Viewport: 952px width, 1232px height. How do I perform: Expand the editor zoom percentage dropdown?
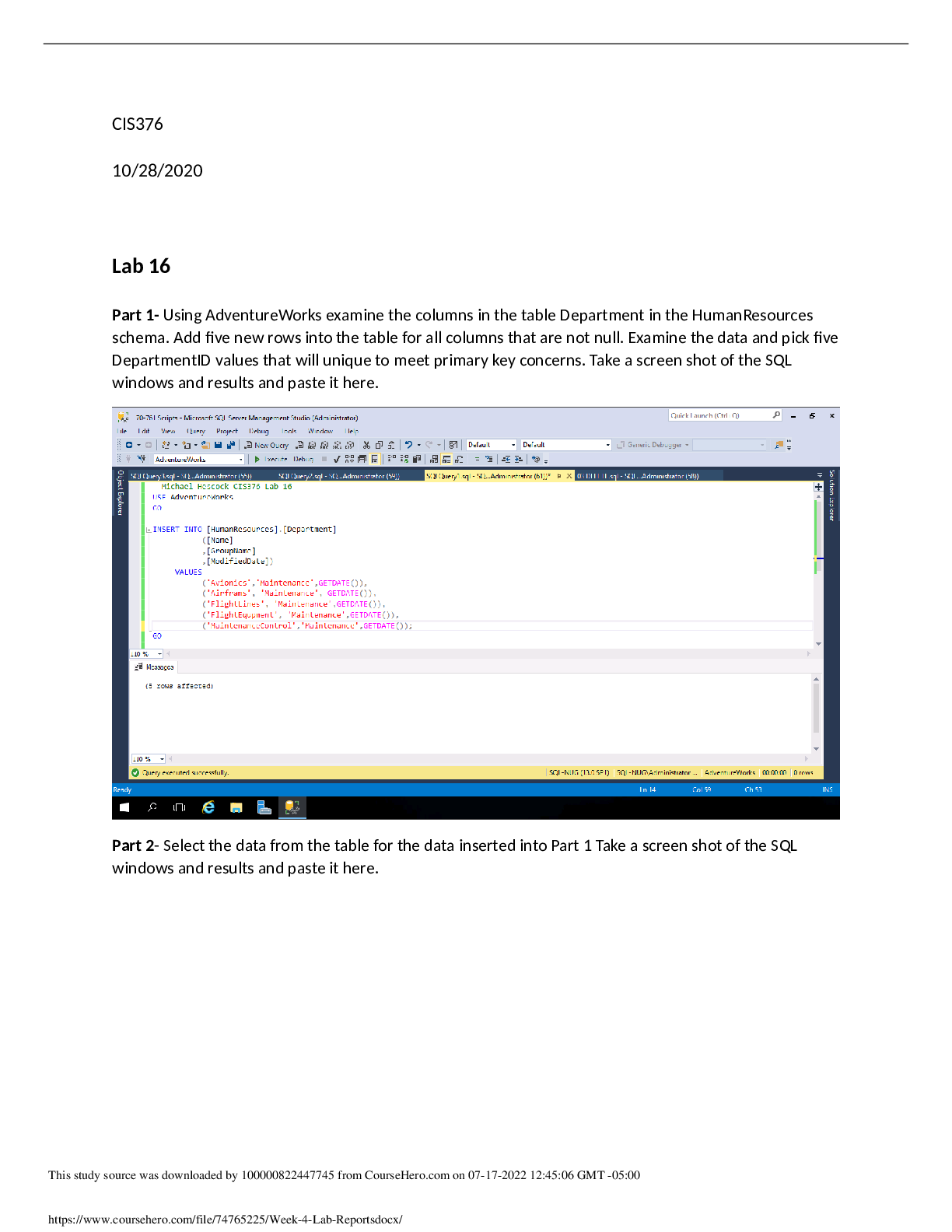[159, 654]
